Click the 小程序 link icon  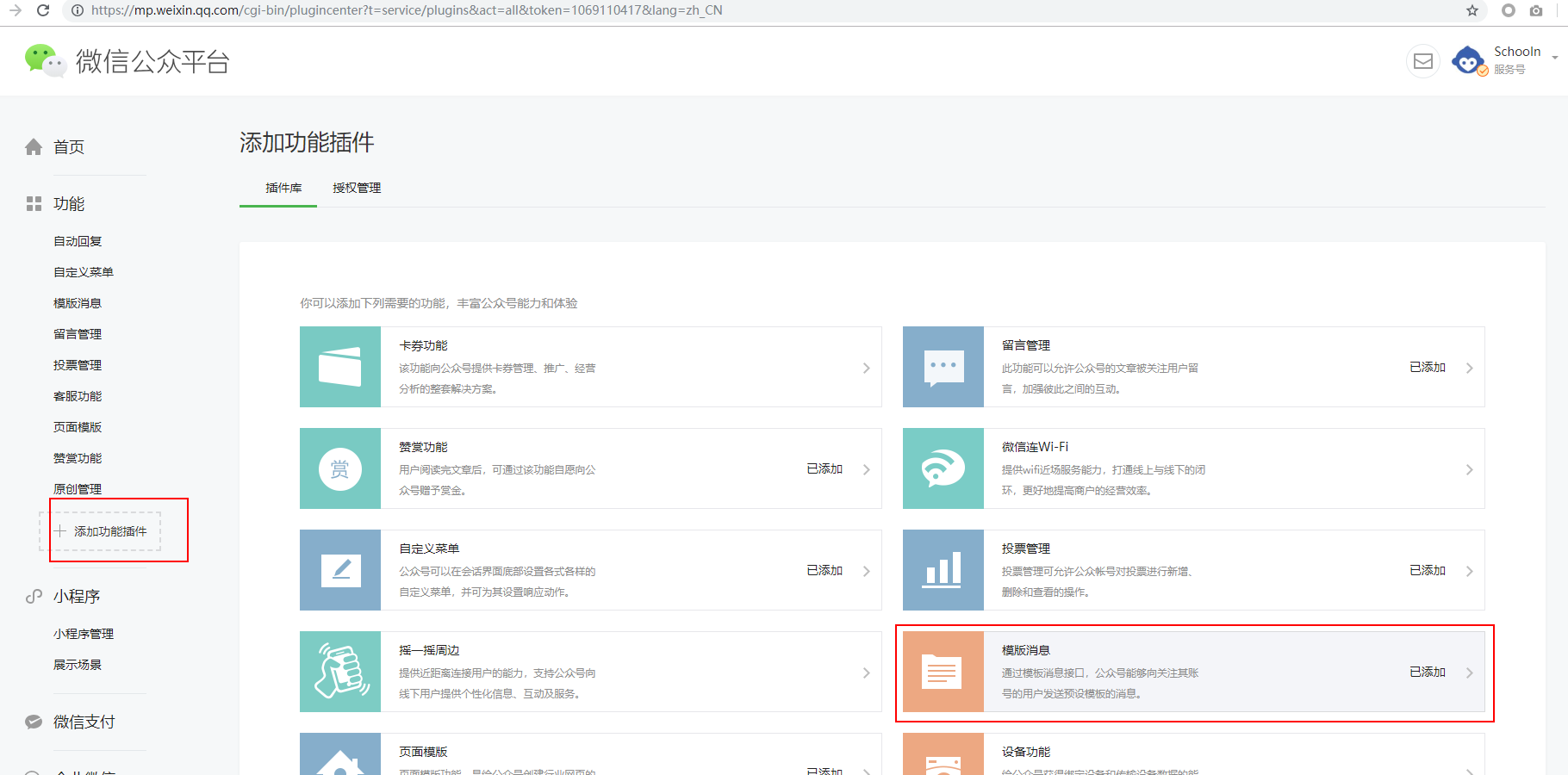[34, 596]
